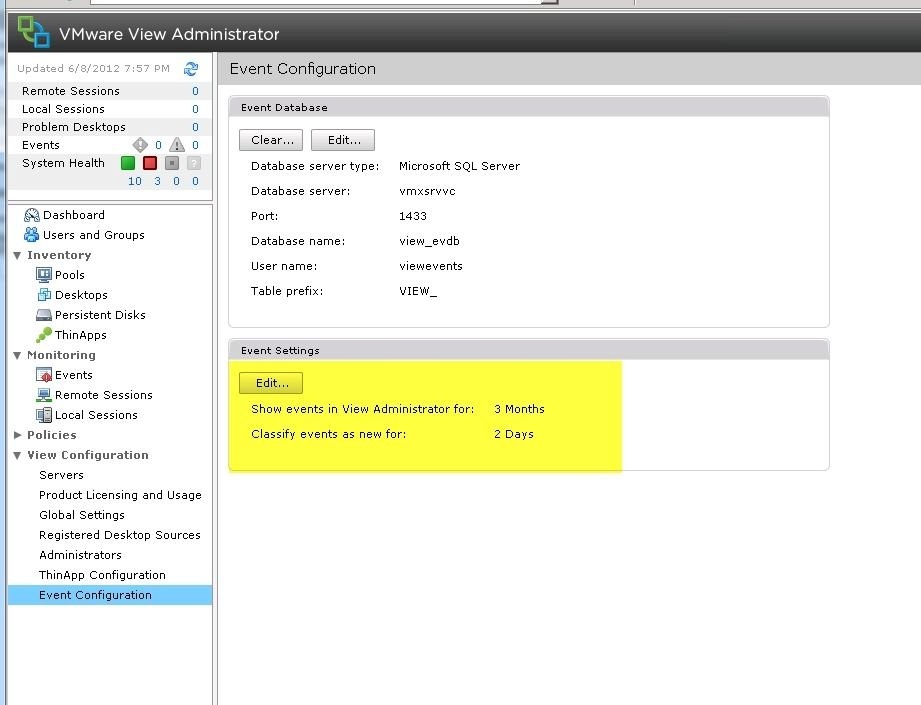Open ThinApp Configuration
This screenshot has height=705, width=921.
coord(103,575)
